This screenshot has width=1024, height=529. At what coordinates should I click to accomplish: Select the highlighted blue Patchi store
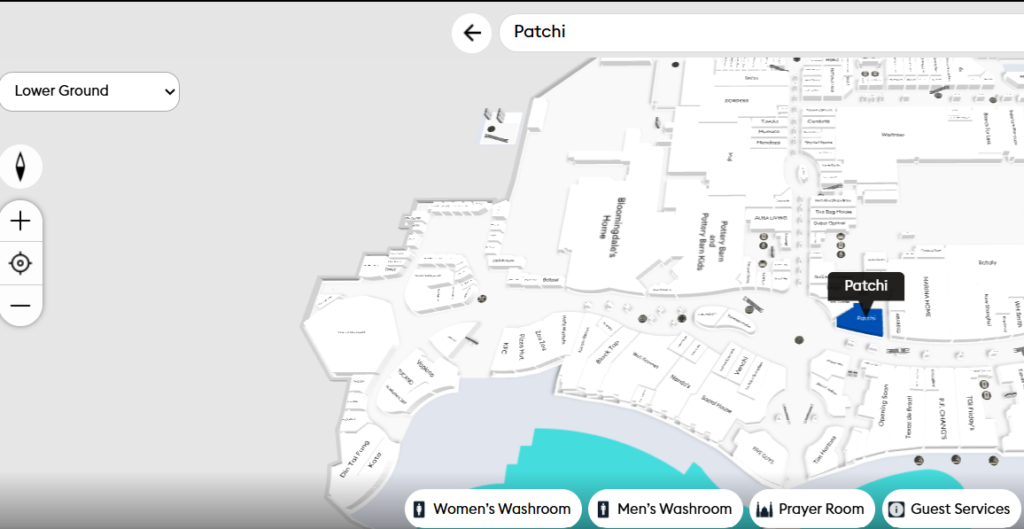coord(861,321)
